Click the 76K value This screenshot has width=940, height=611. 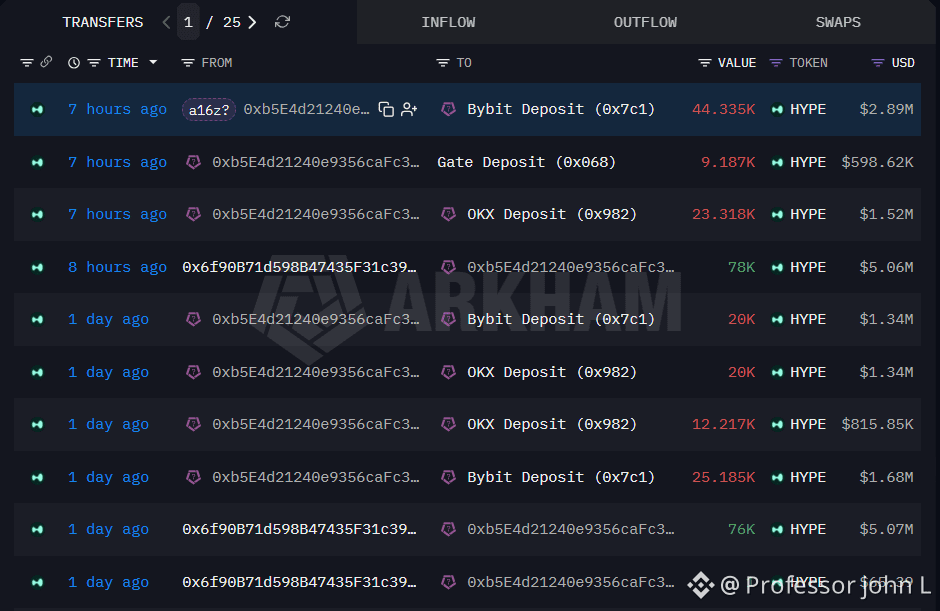pyautogui.click(x=742, y=529)
